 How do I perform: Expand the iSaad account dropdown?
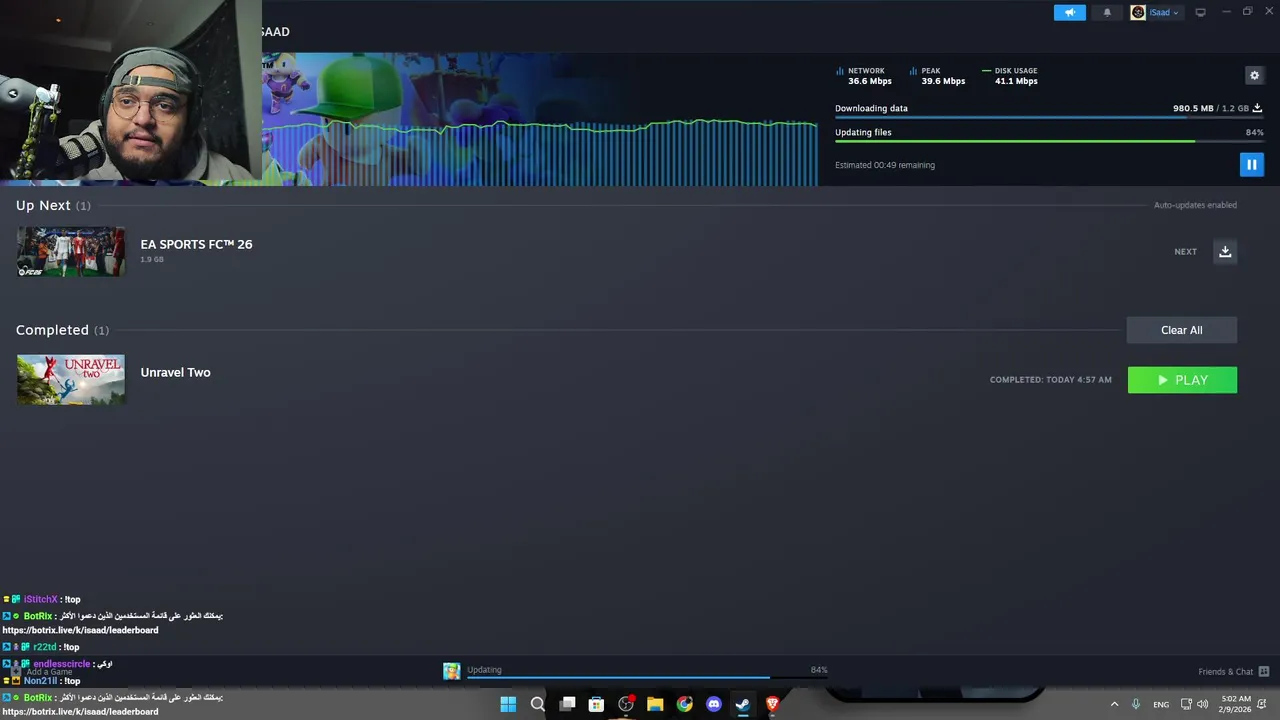point(1156,12)
